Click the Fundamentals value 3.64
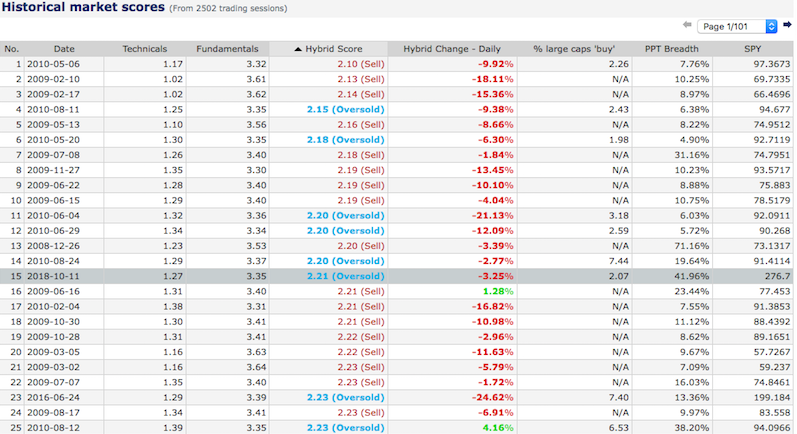Viewport: 797px width, 434px height. [x=256, y=367]
